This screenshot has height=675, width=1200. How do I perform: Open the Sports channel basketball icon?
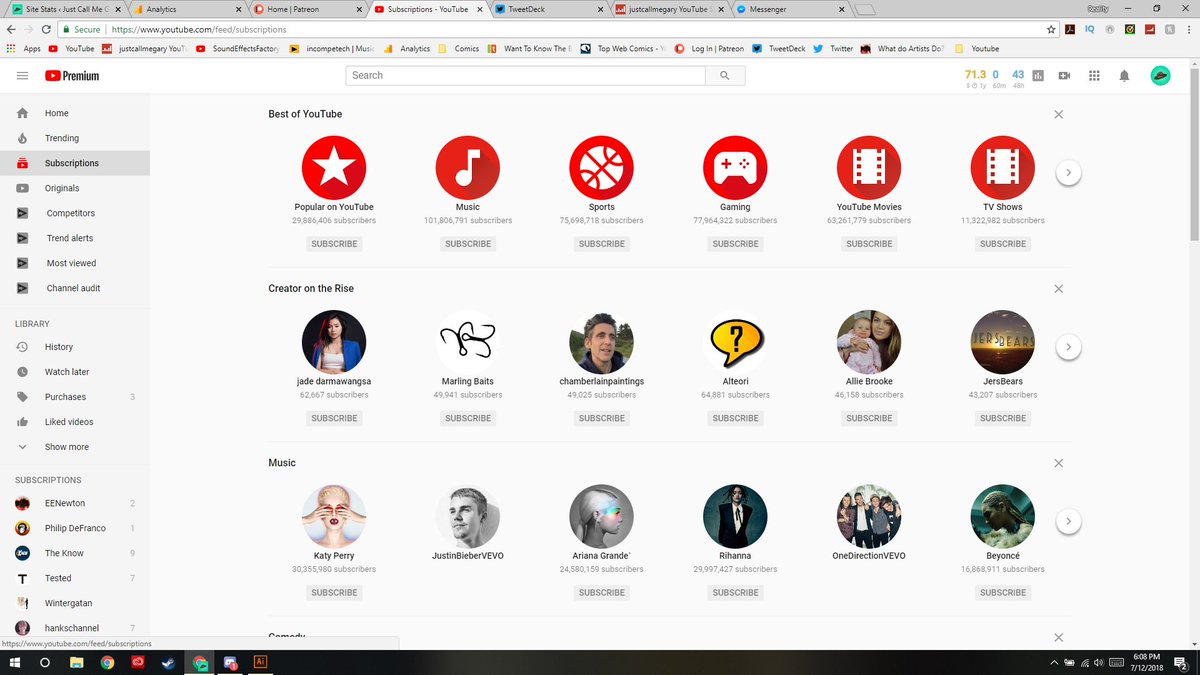point(602,167)
